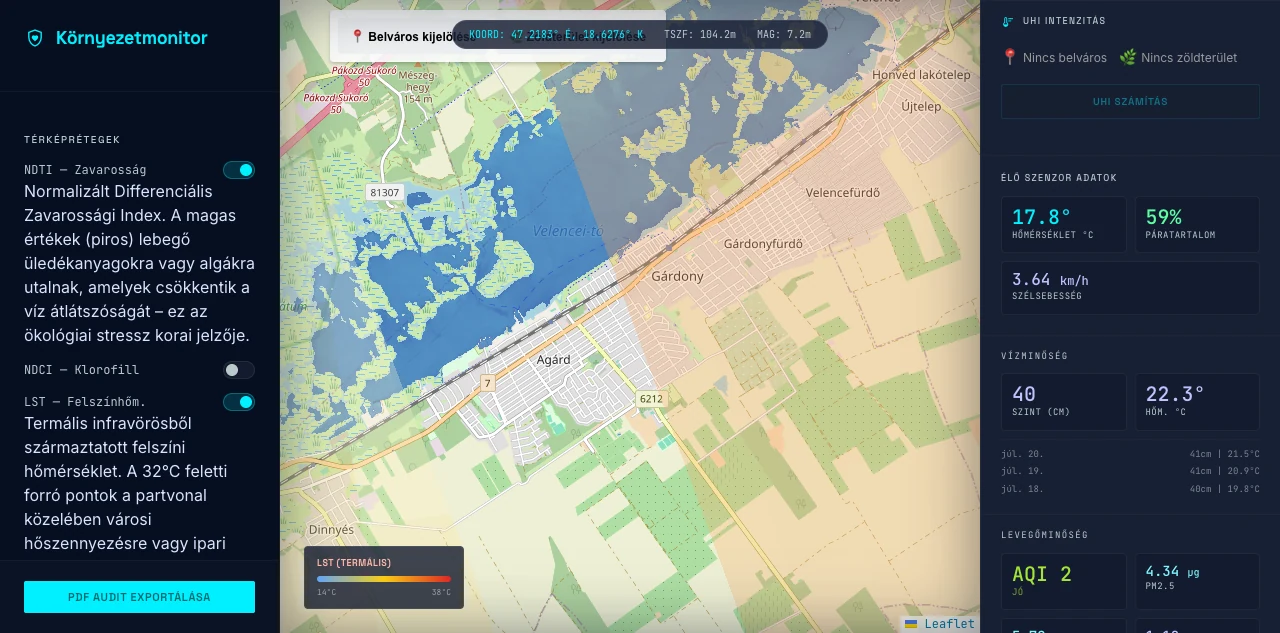Click the Környezetmonitor shield logo icon

[35, 38]
